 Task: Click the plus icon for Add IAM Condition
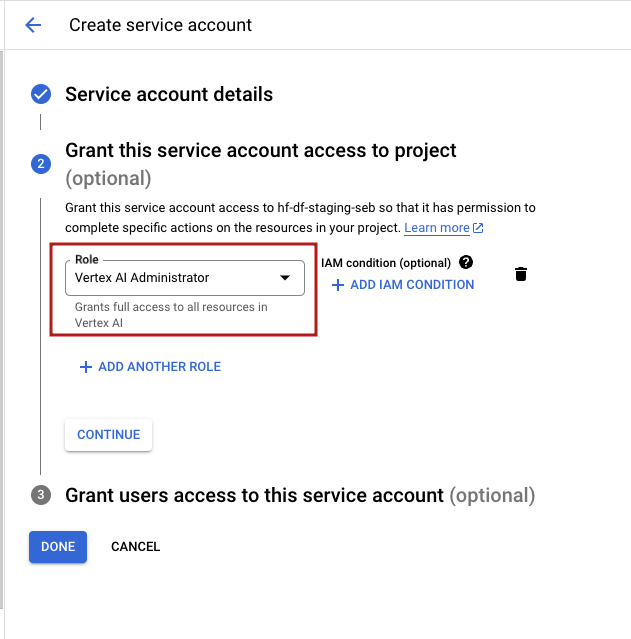(x=338, y=285)
